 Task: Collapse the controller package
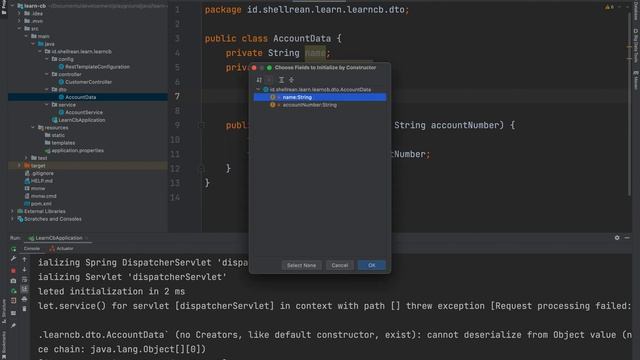point(47,74)
